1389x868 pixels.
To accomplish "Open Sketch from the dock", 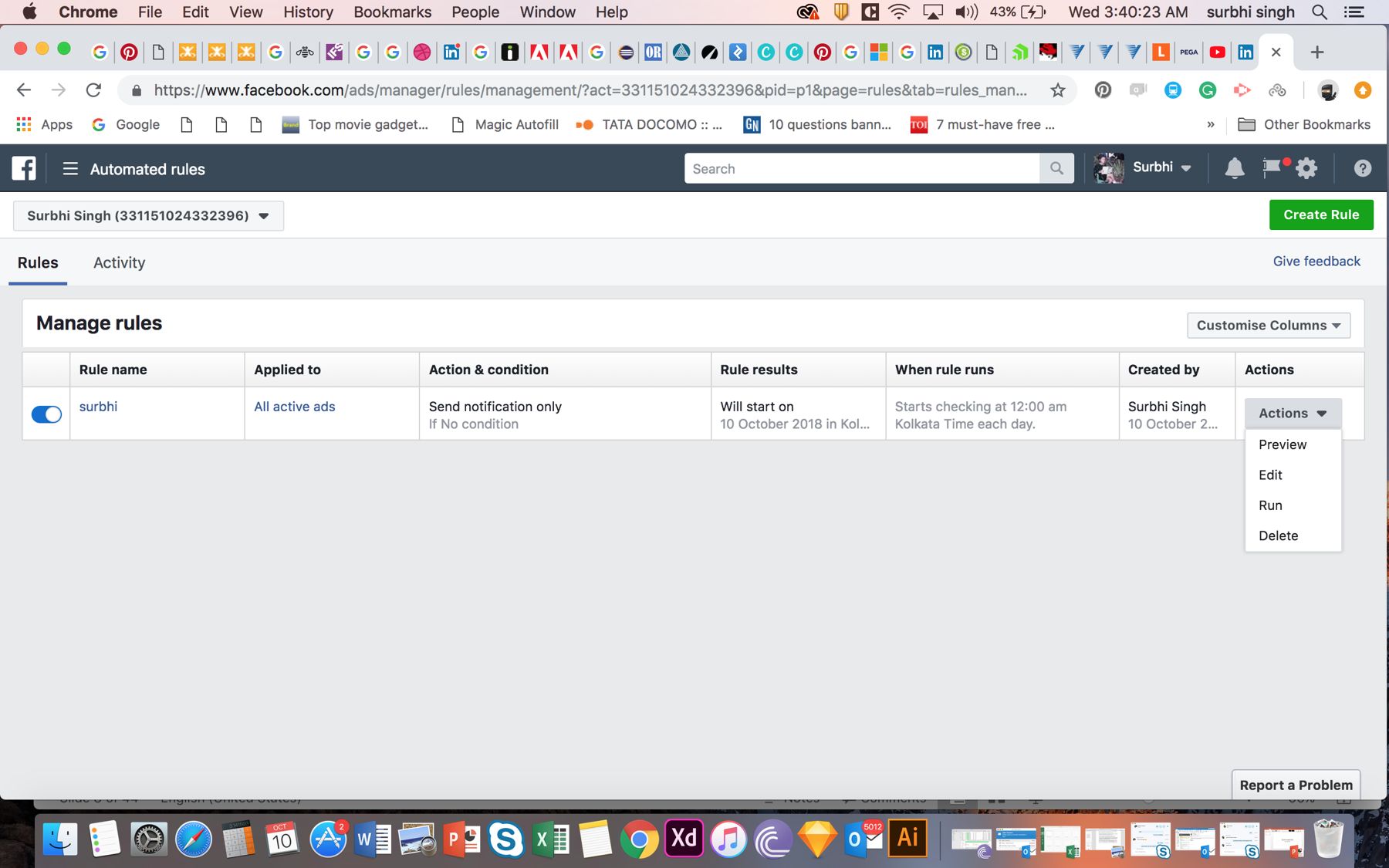I will [x=817, y=839].
